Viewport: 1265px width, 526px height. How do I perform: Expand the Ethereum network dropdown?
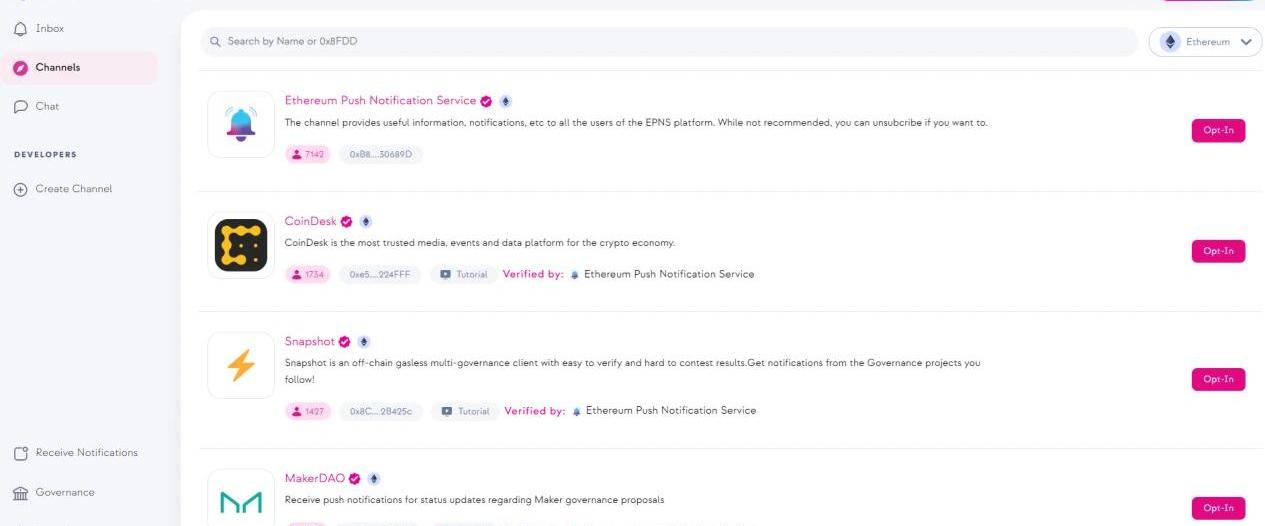point(1205,42)
